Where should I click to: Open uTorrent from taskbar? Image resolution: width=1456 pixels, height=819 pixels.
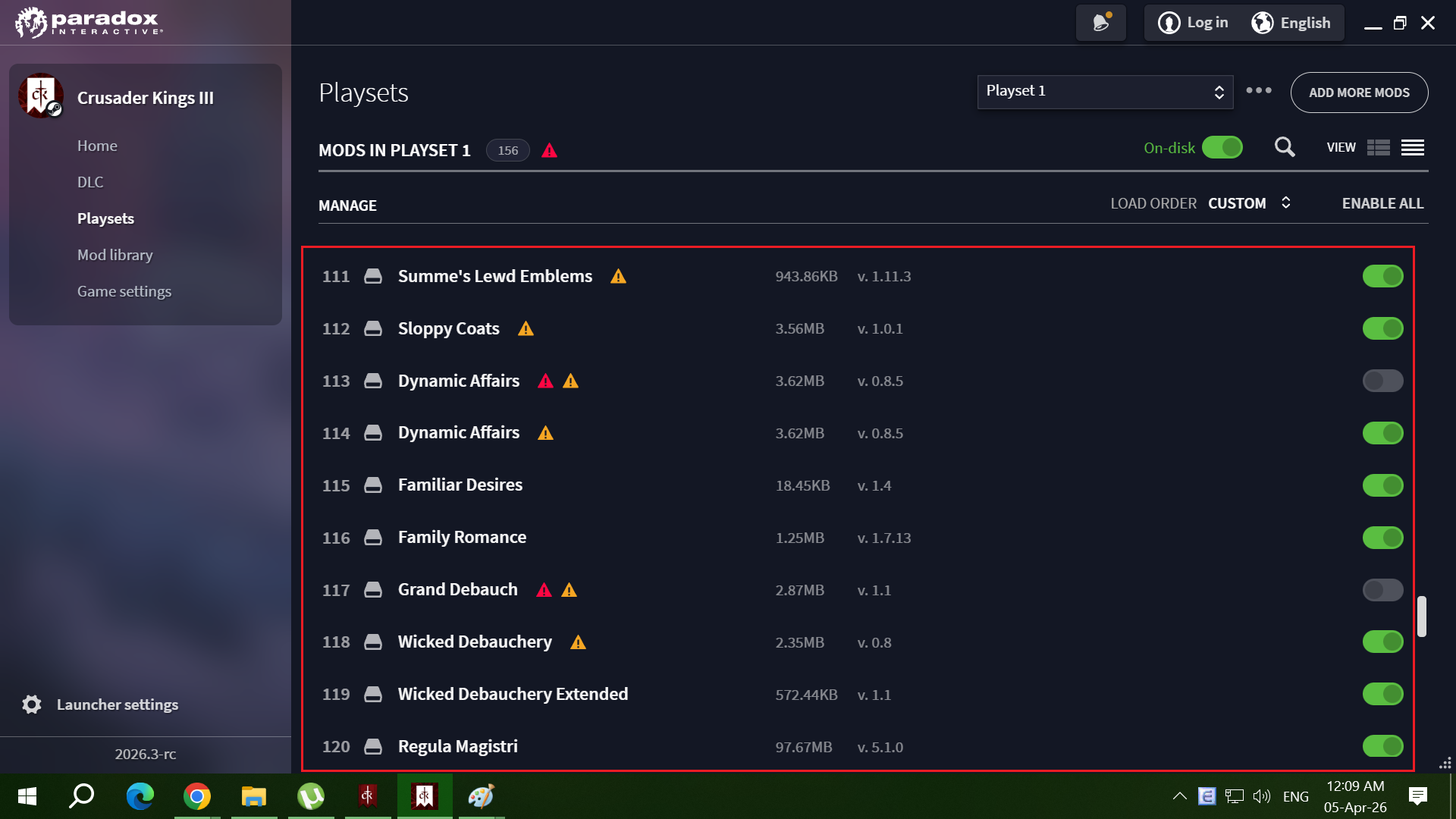(311, 796)
